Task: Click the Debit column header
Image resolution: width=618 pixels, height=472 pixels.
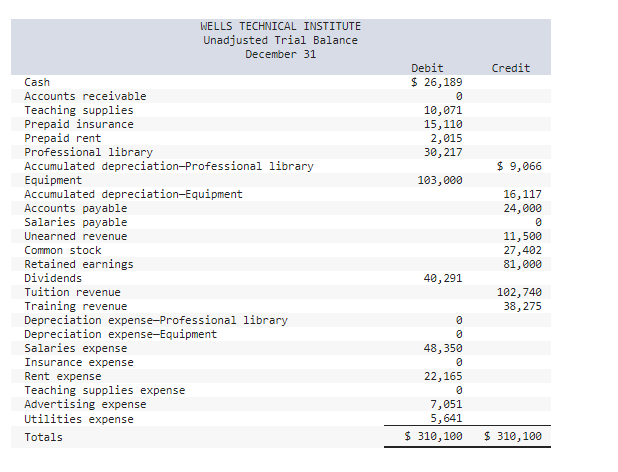Action: (x=427, y=68)
